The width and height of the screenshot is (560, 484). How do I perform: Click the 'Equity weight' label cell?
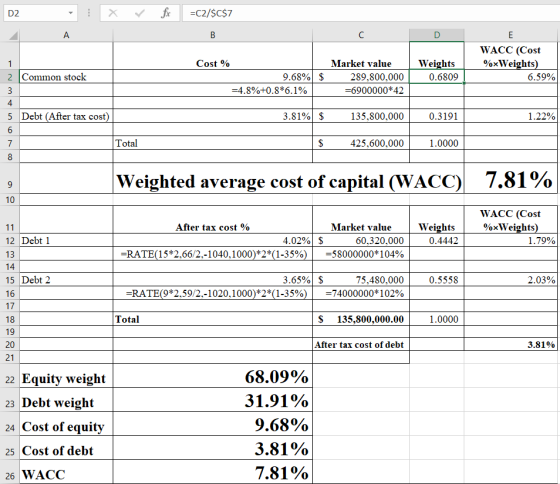[66, 376]
